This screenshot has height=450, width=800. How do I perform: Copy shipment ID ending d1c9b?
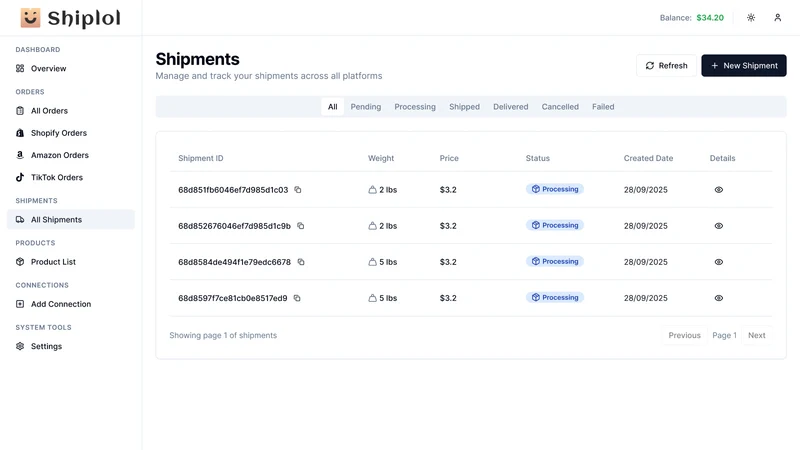tap(301, 226)
